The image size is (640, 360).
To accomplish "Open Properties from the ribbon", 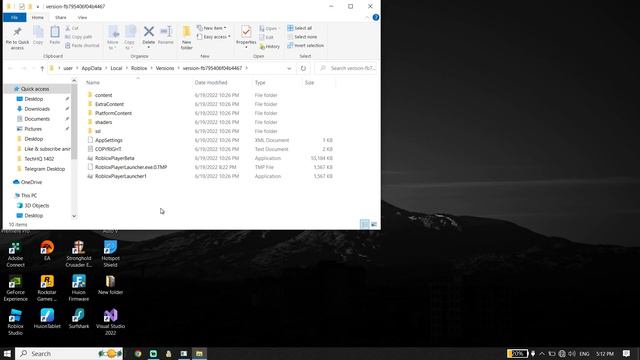I will 246,36.
